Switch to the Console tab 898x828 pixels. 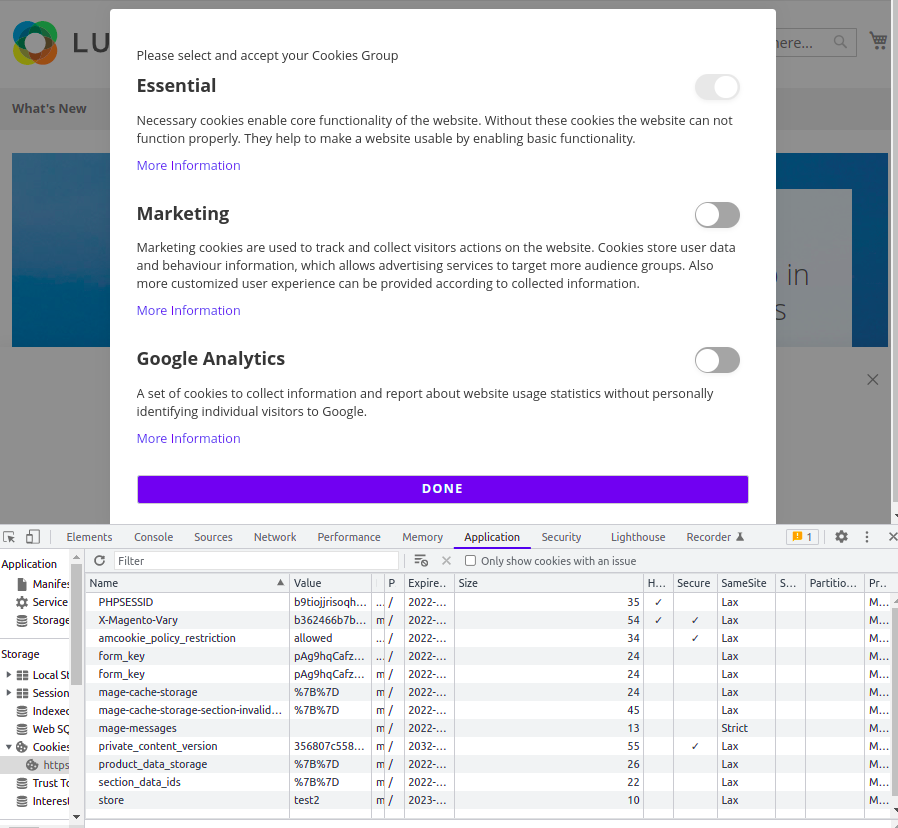(x=153, y=537)
